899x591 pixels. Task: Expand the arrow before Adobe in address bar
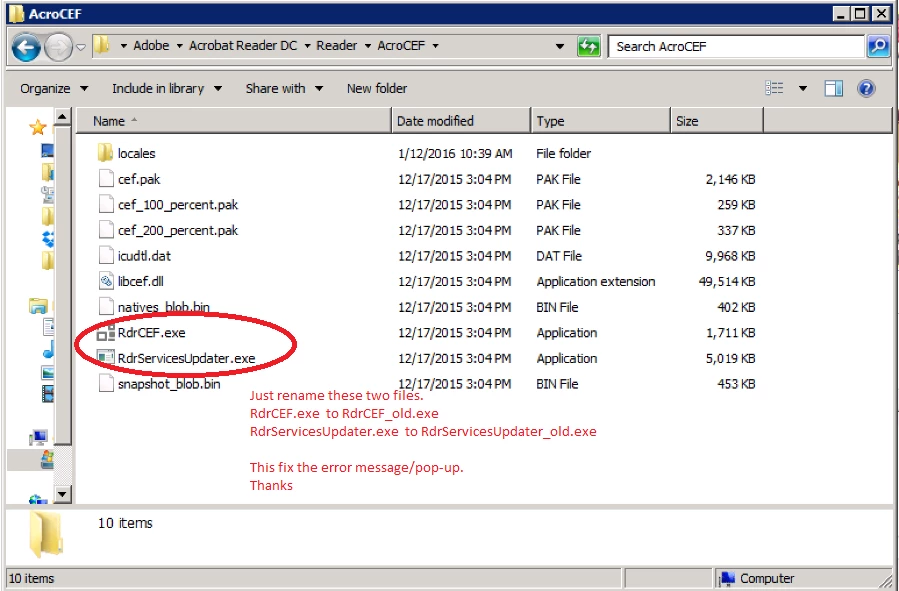tap(123, 46)
